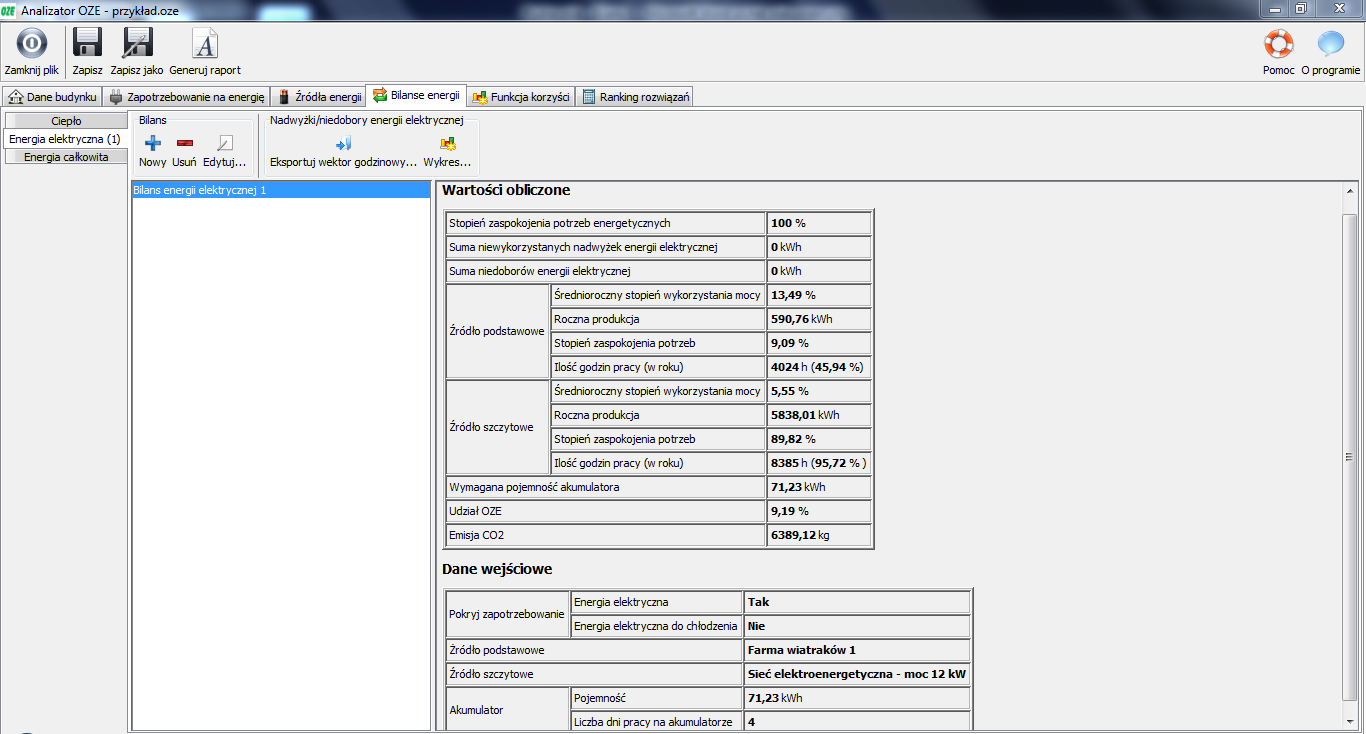Select Ciepło side category
1366x734 pixels.
point(66,121)
